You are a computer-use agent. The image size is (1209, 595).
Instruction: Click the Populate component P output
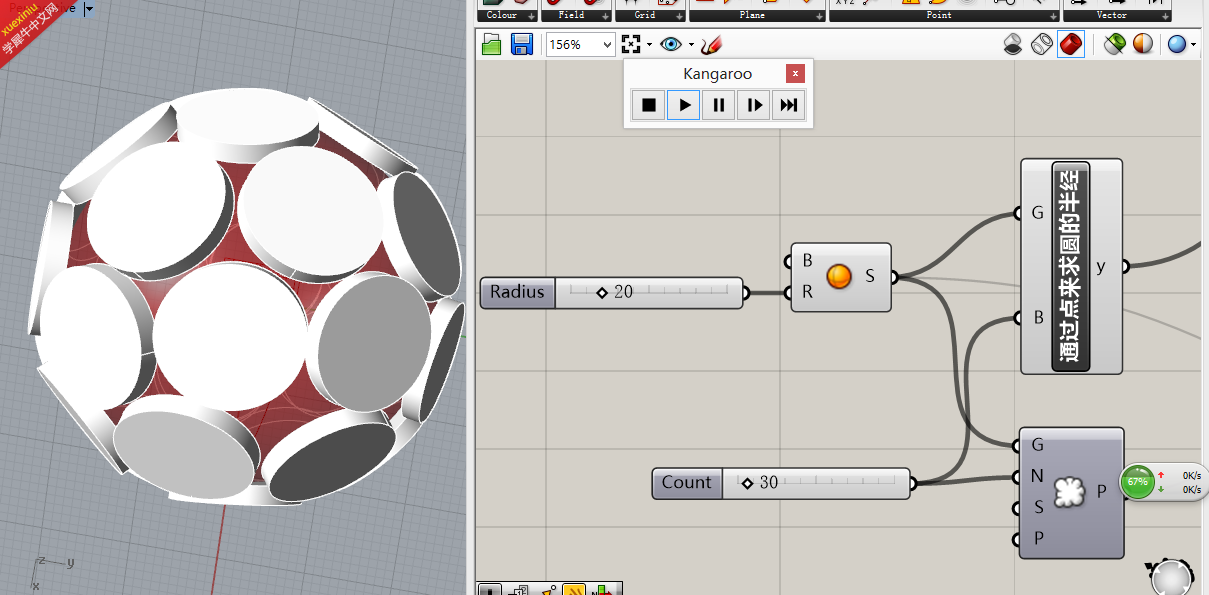[x=1101, y=491]
